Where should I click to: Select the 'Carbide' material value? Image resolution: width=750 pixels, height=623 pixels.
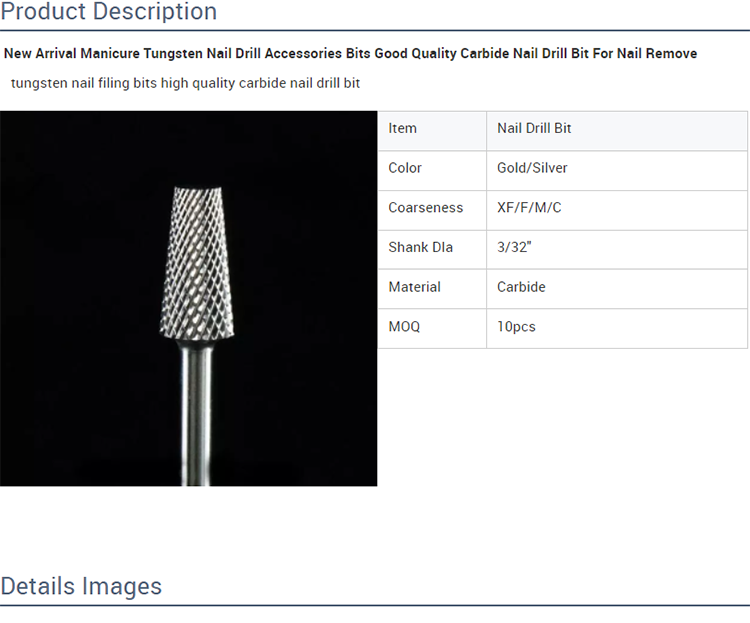[521, 287]
